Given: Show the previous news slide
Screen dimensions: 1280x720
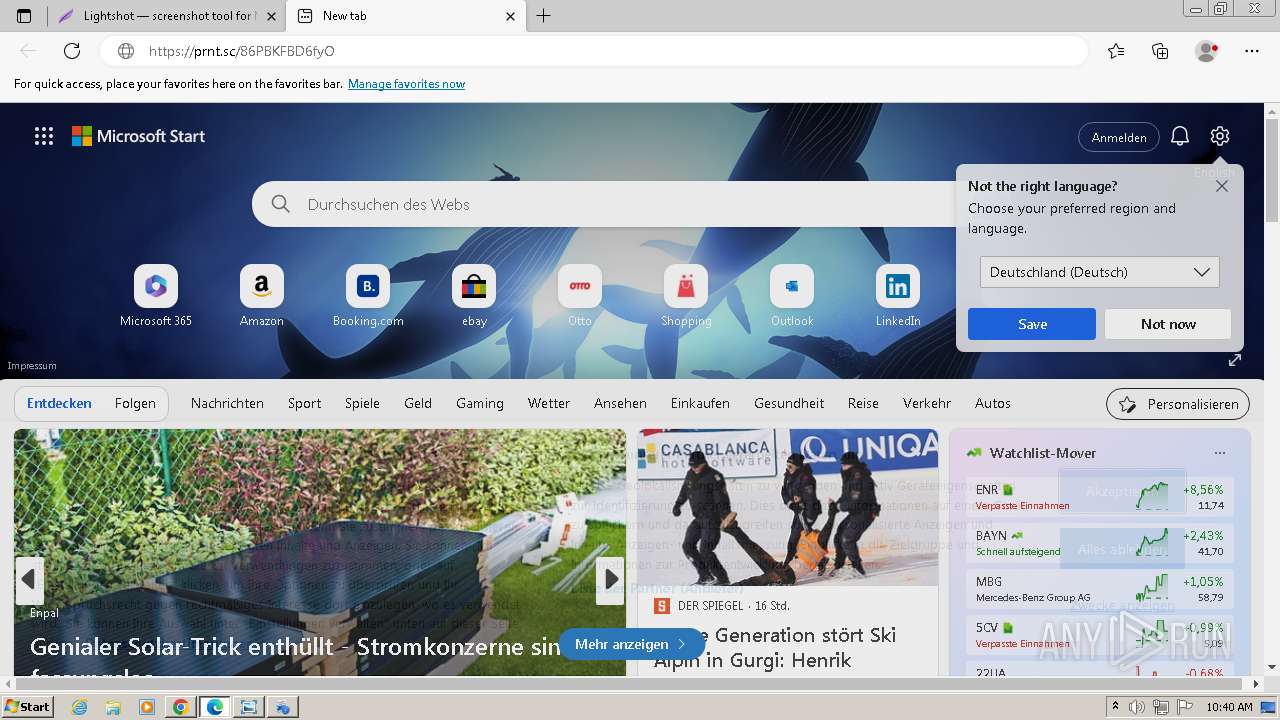Looking at the screenshot, I should tap(29, 579).
